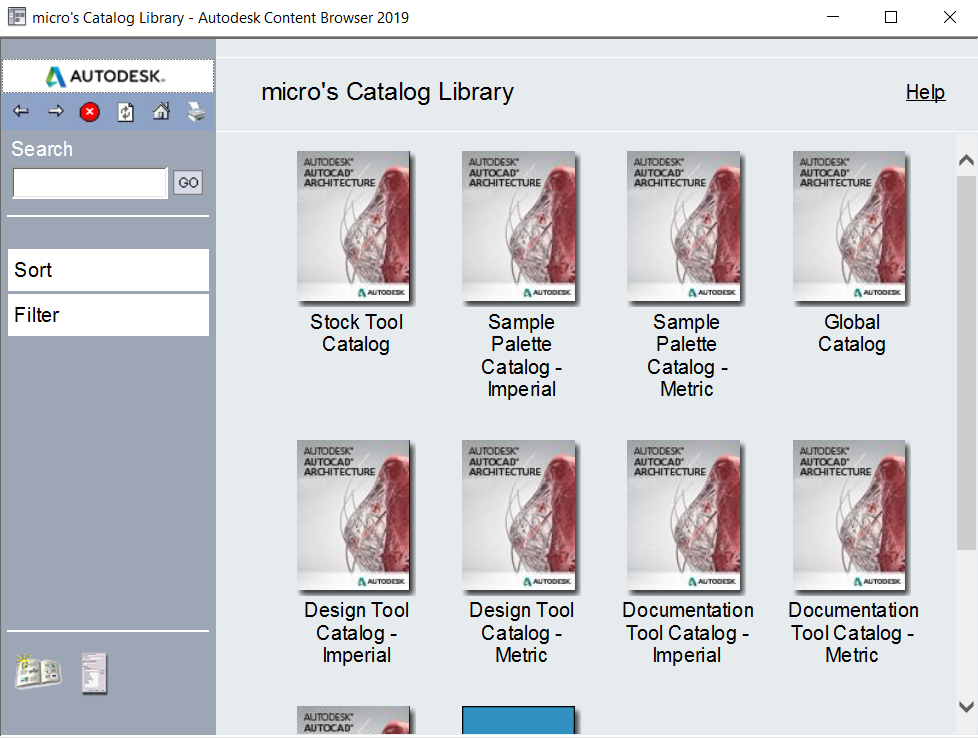Click the new catalog book icon
This screenshot has width=978, height=739.
point(38,672)
